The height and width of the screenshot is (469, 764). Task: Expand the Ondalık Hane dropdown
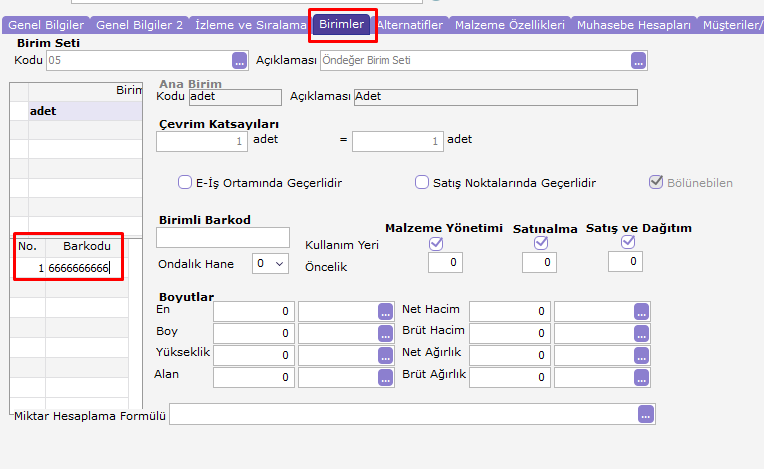pos(270,264)
